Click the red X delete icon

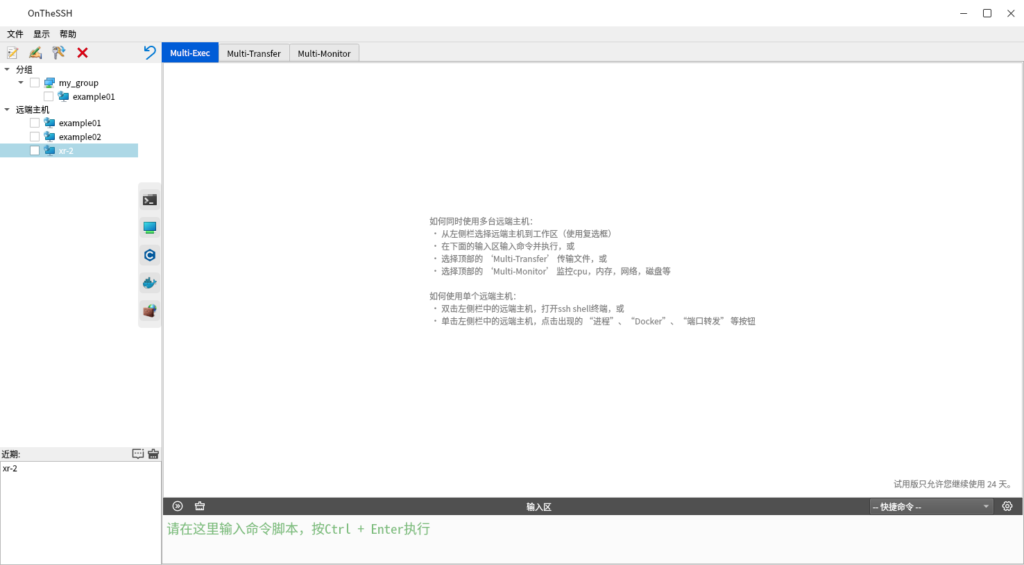pyautogui.click(x=82, y=52)
